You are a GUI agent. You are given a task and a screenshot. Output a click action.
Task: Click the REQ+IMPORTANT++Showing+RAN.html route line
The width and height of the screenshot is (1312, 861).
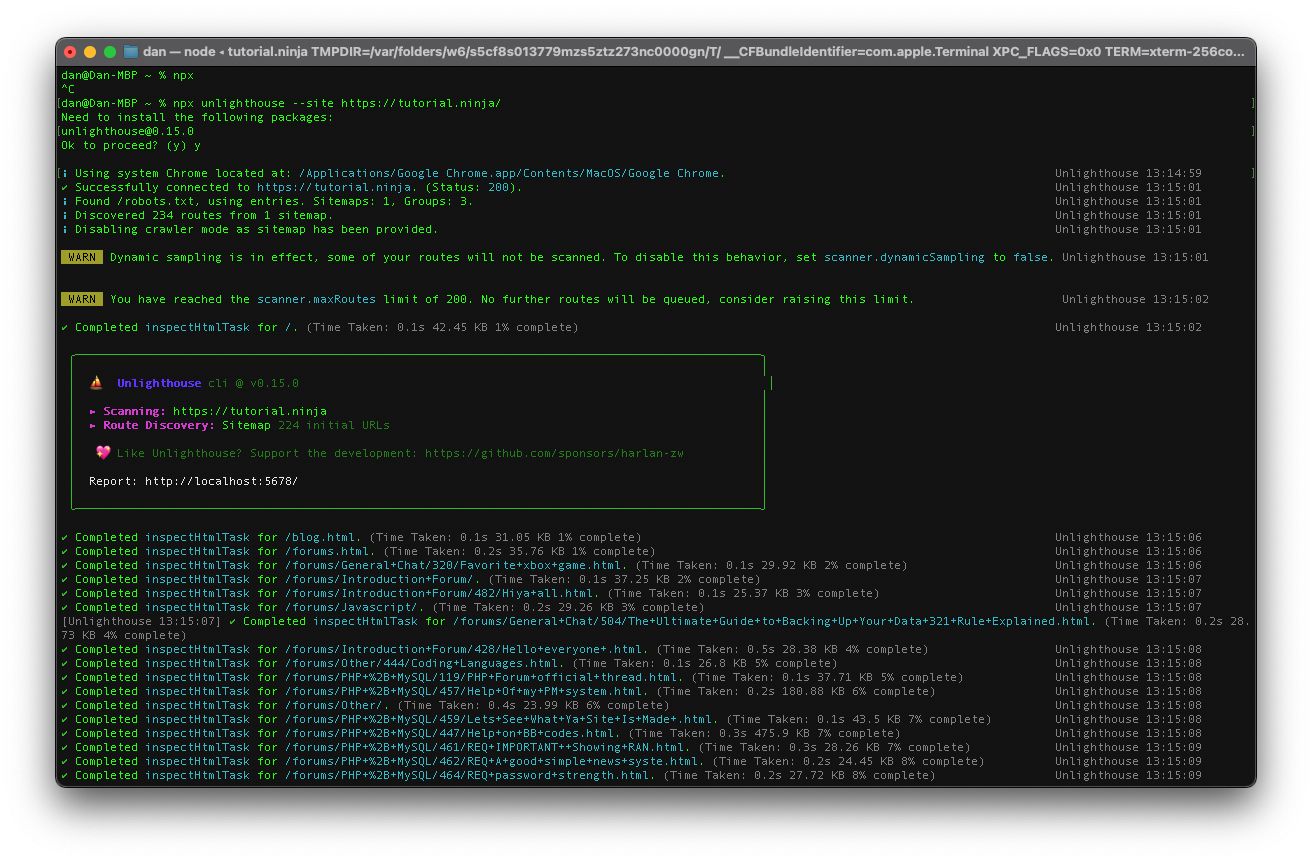click(515, 747)
